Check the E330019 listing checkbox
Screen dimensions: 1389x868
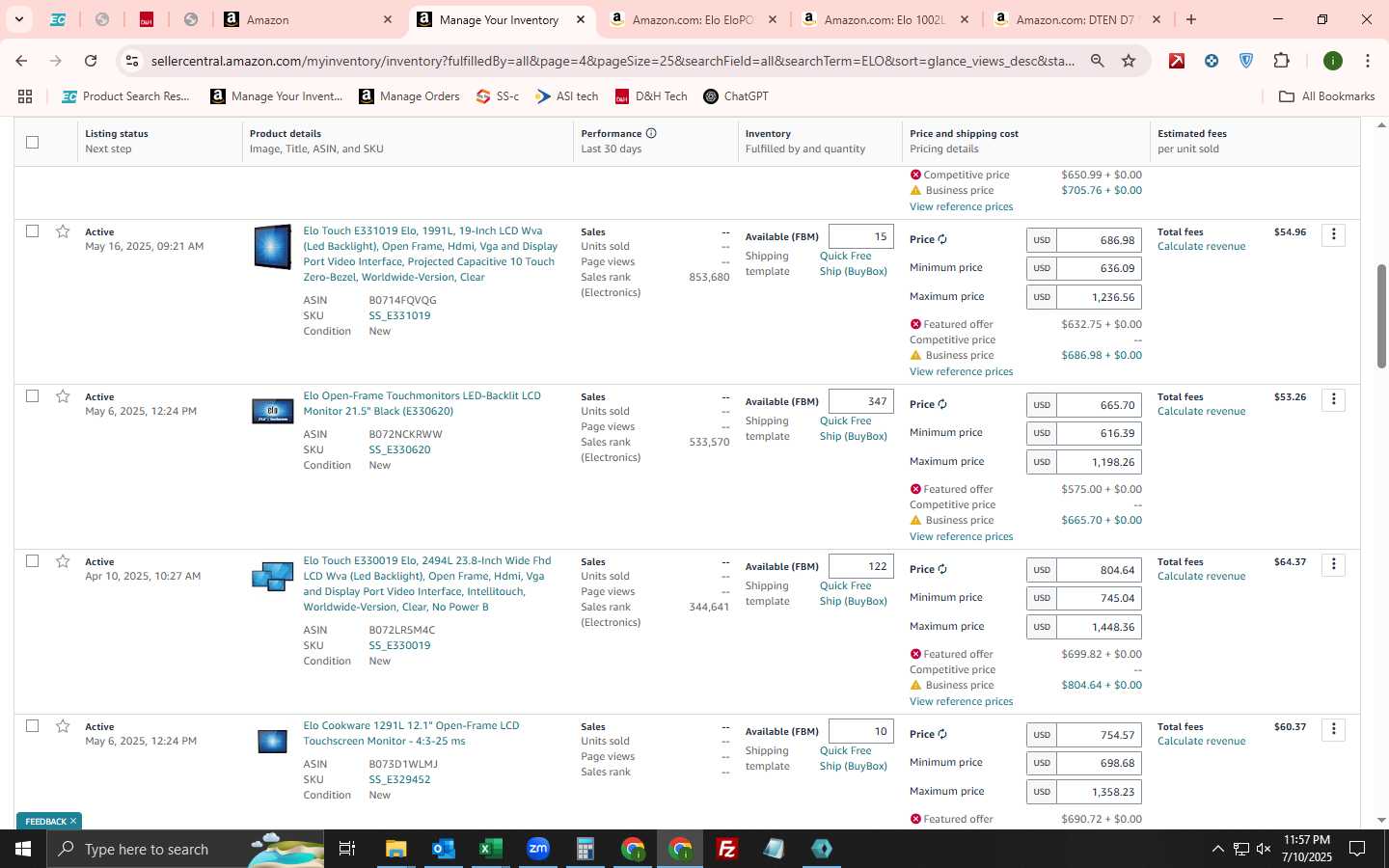coord(32,561)
